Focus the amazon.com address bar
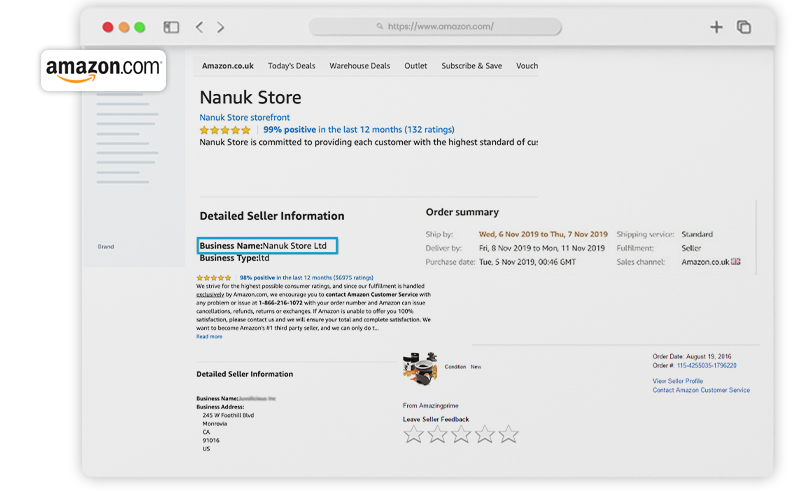 [x=435, y=27]
